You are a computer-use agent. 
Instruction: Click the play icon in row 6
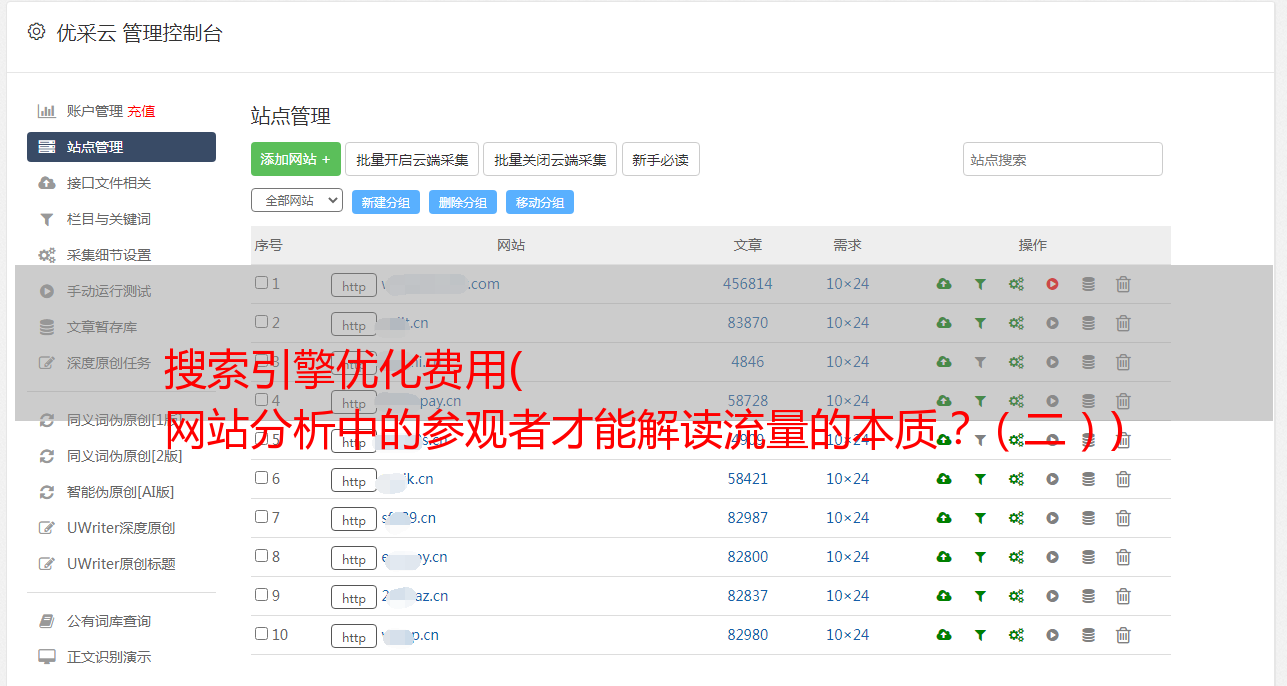[x=1052, y=479]
